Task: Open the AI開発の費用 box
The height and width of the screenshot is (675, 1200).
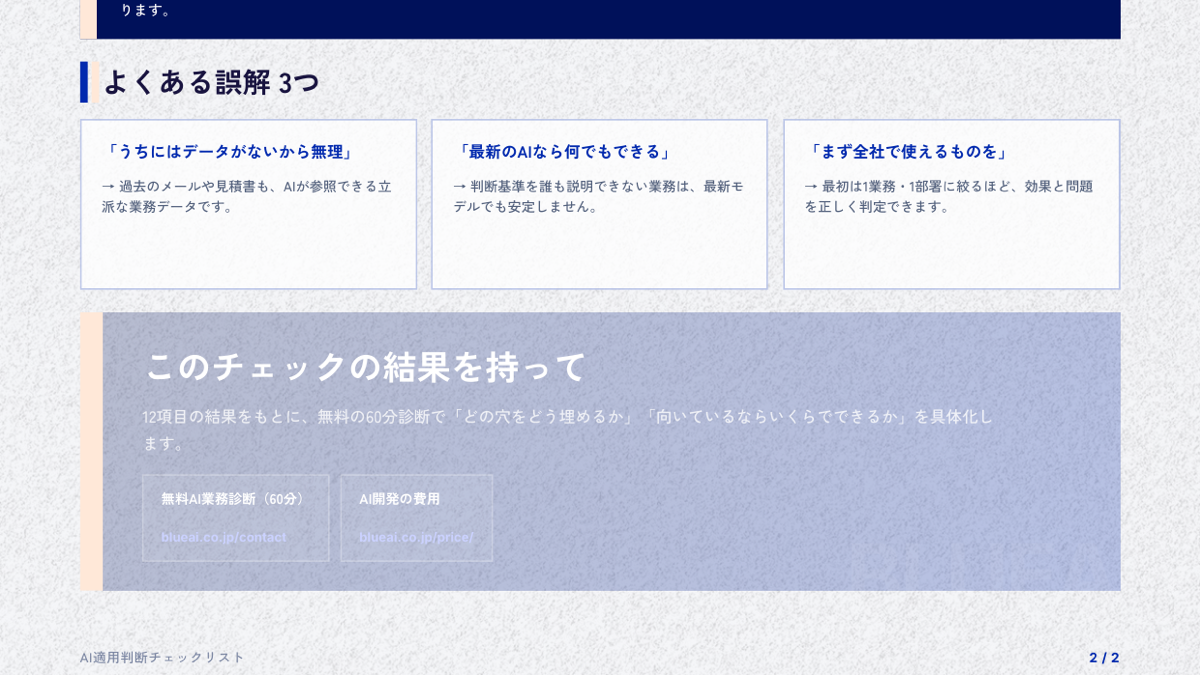Action: (416, 518)
